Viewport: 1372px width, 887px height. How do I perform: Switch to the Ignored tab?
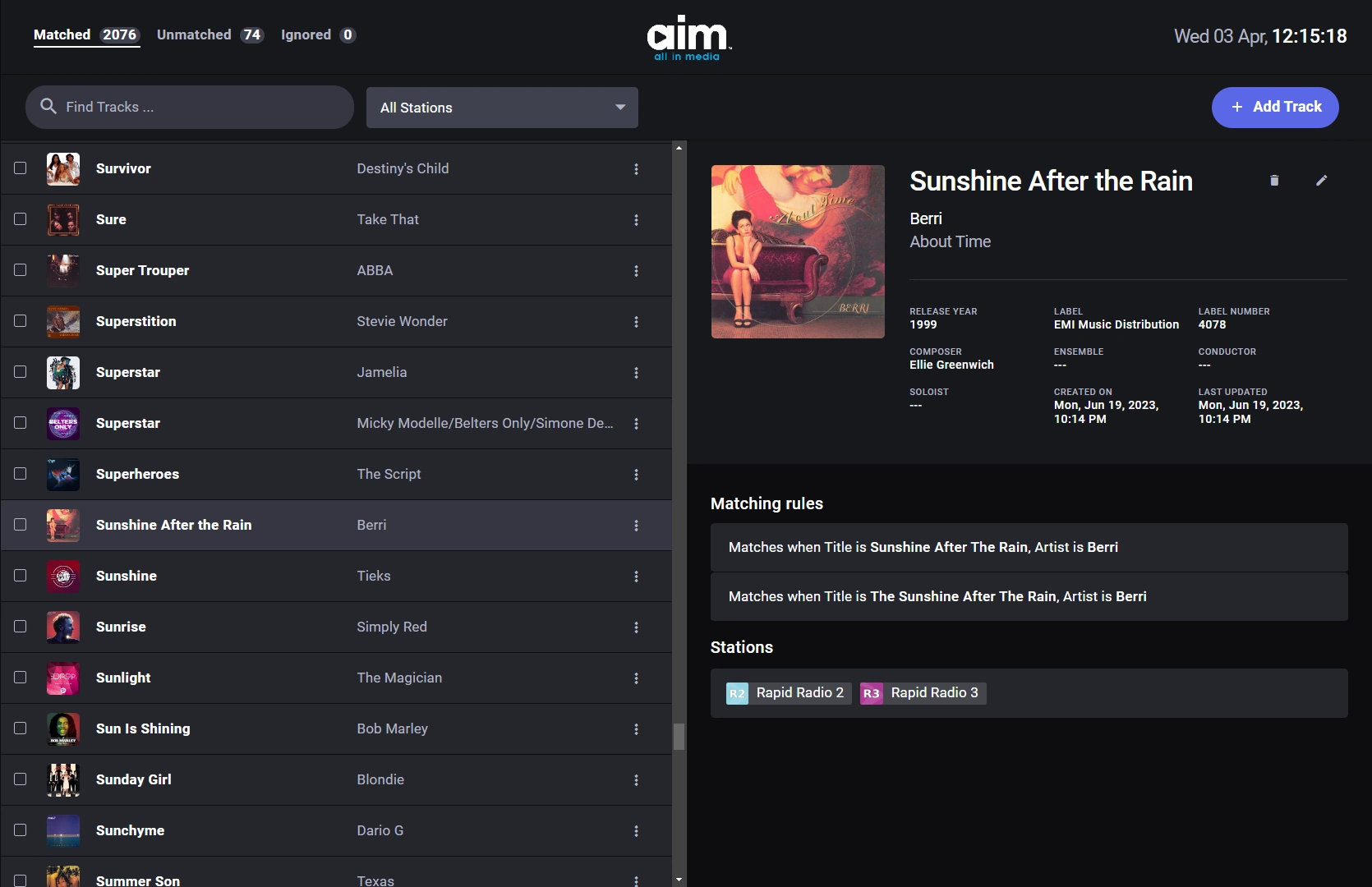pyautogui.click(x=318, y=34)
